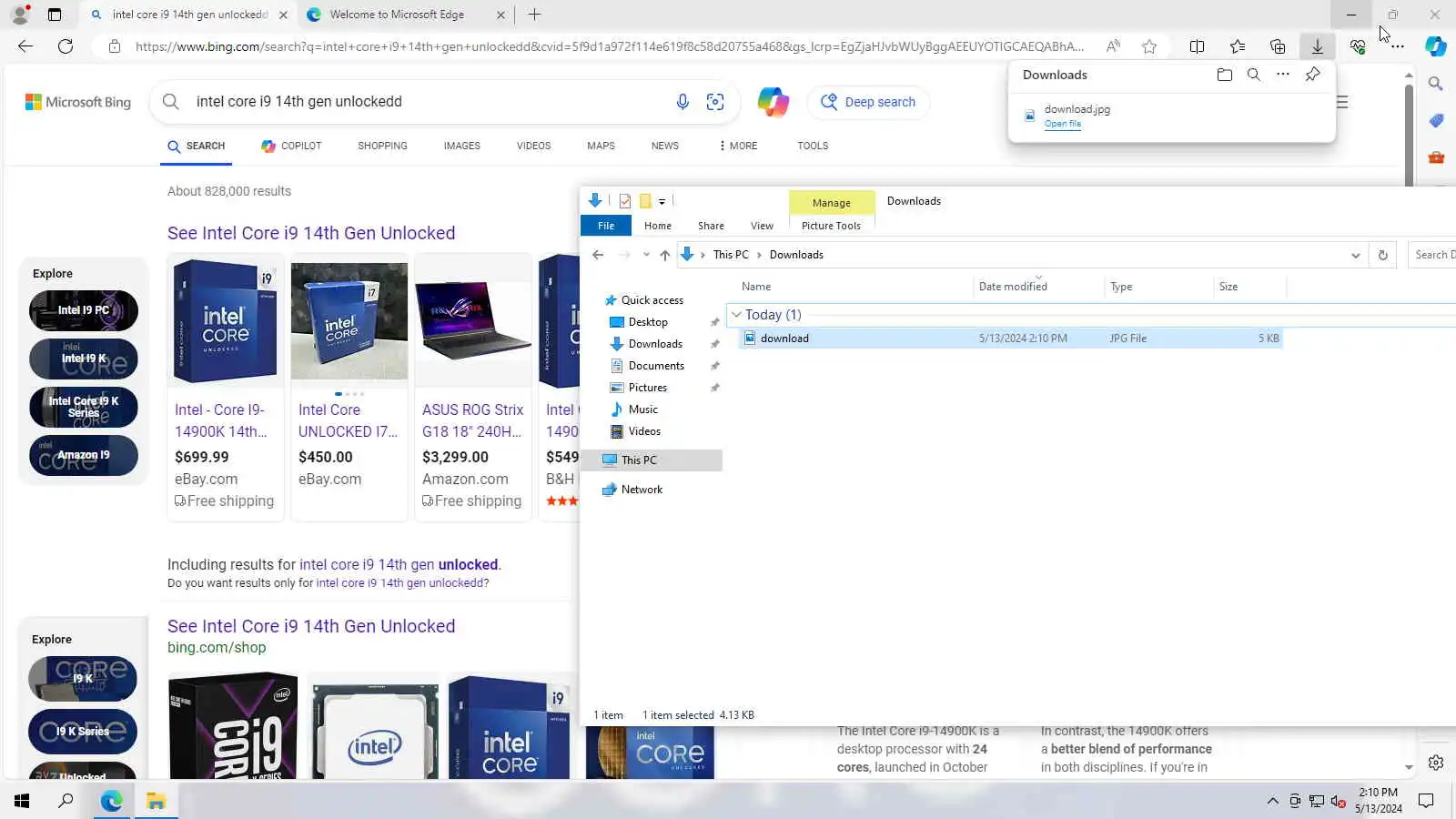Click the Deep search button

pos(868,102)
